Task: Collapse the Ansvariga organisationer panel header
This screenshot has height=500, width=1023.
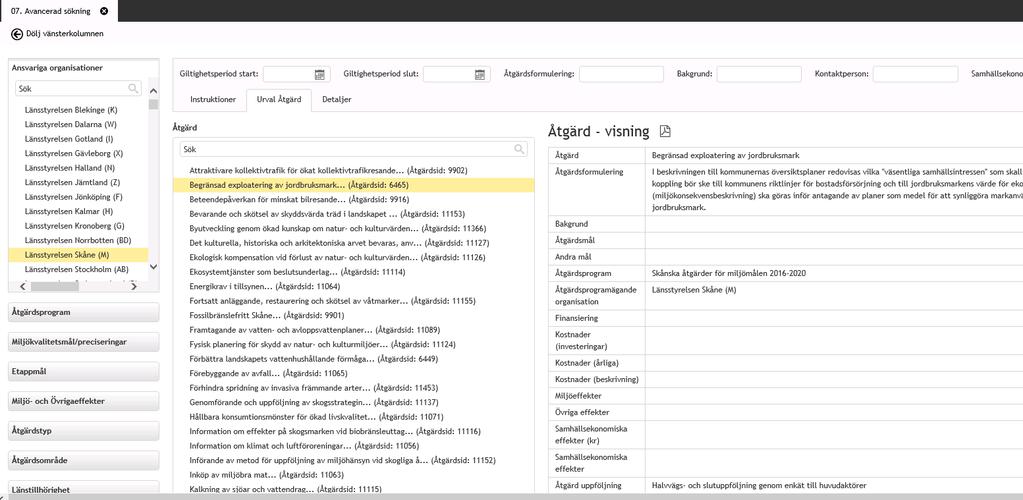Action: (x=84, y=68)
